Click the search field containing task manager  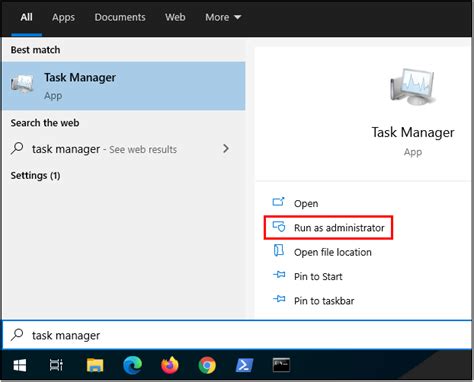pyautogui.click(x=237, y=335)
